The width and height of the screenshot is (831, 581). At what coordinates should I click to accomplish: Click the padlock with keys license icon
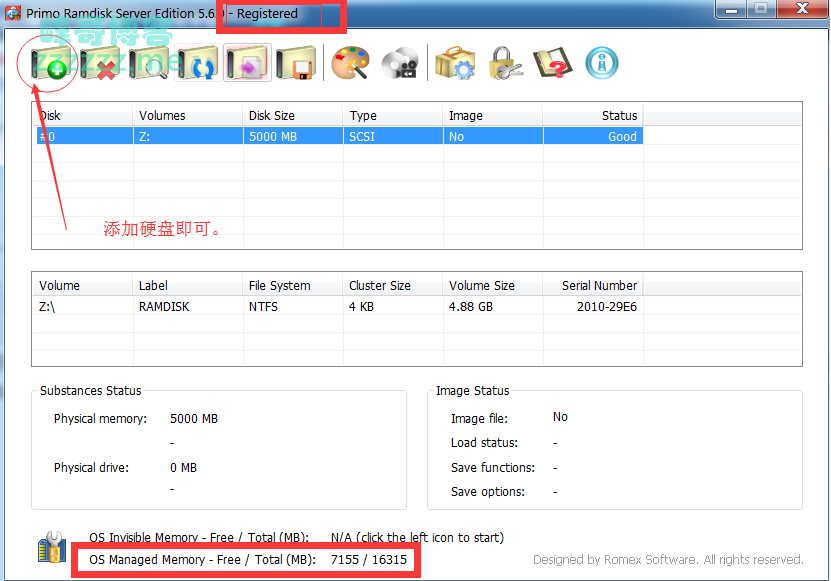(x=504, y=64)
